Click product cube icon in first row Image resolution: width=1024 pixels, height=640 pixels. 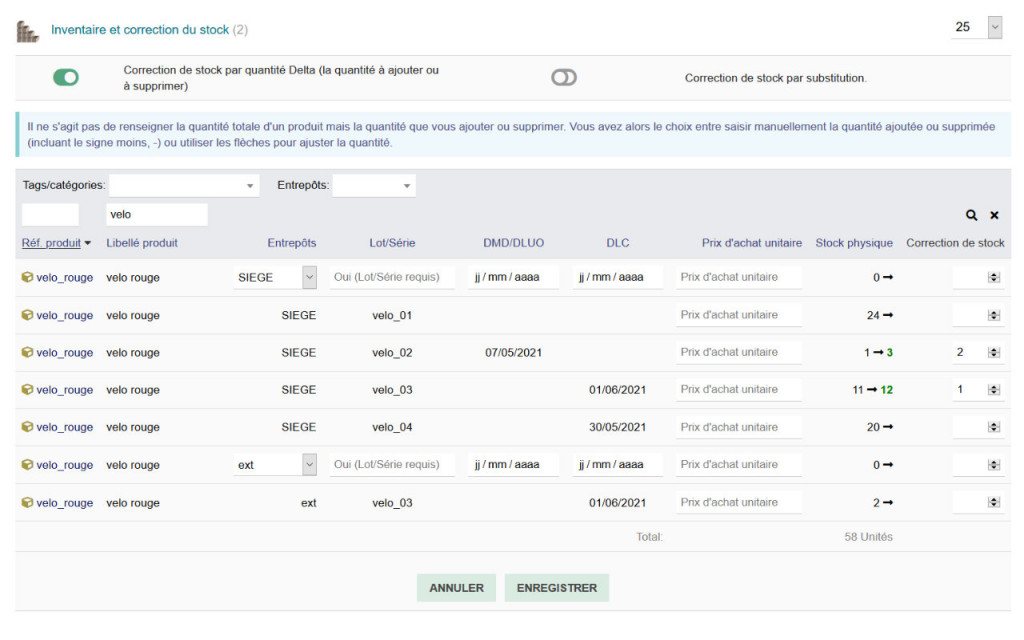pyautogui.click(x=27, y=277)
